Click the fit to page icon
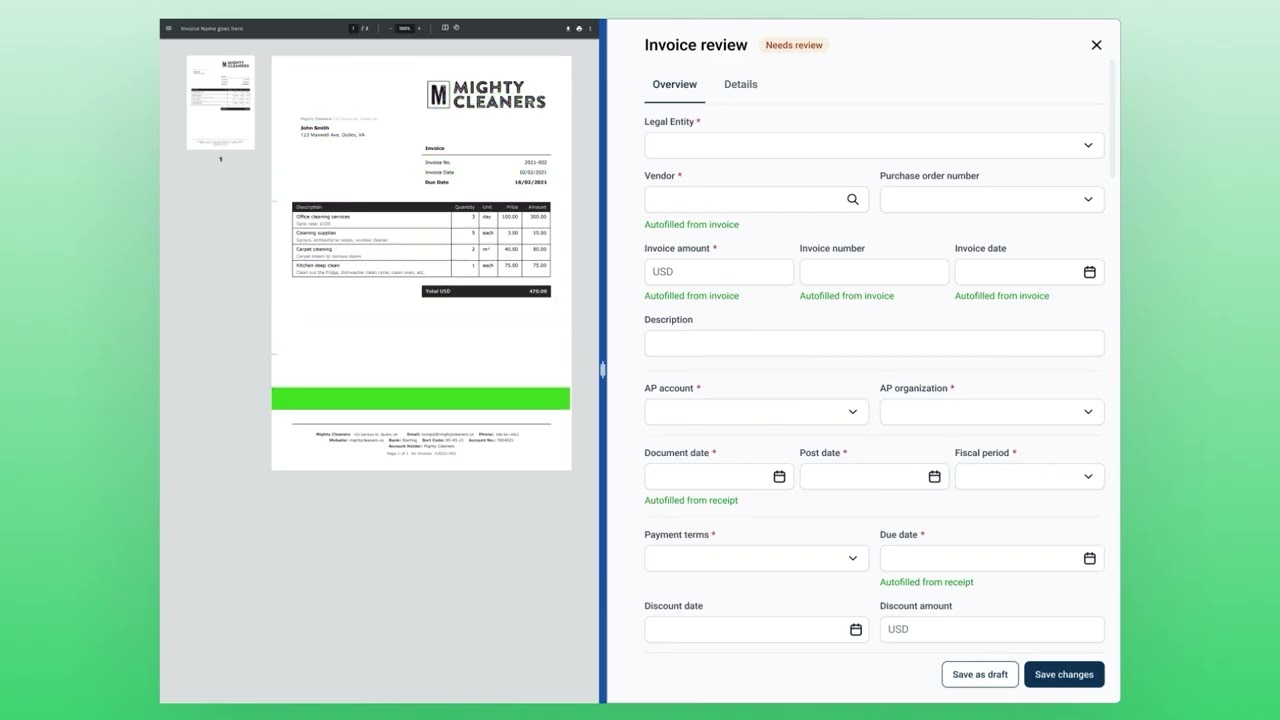Image resolution: width=1280 pixels, height=720 pixels. (445, 28)
